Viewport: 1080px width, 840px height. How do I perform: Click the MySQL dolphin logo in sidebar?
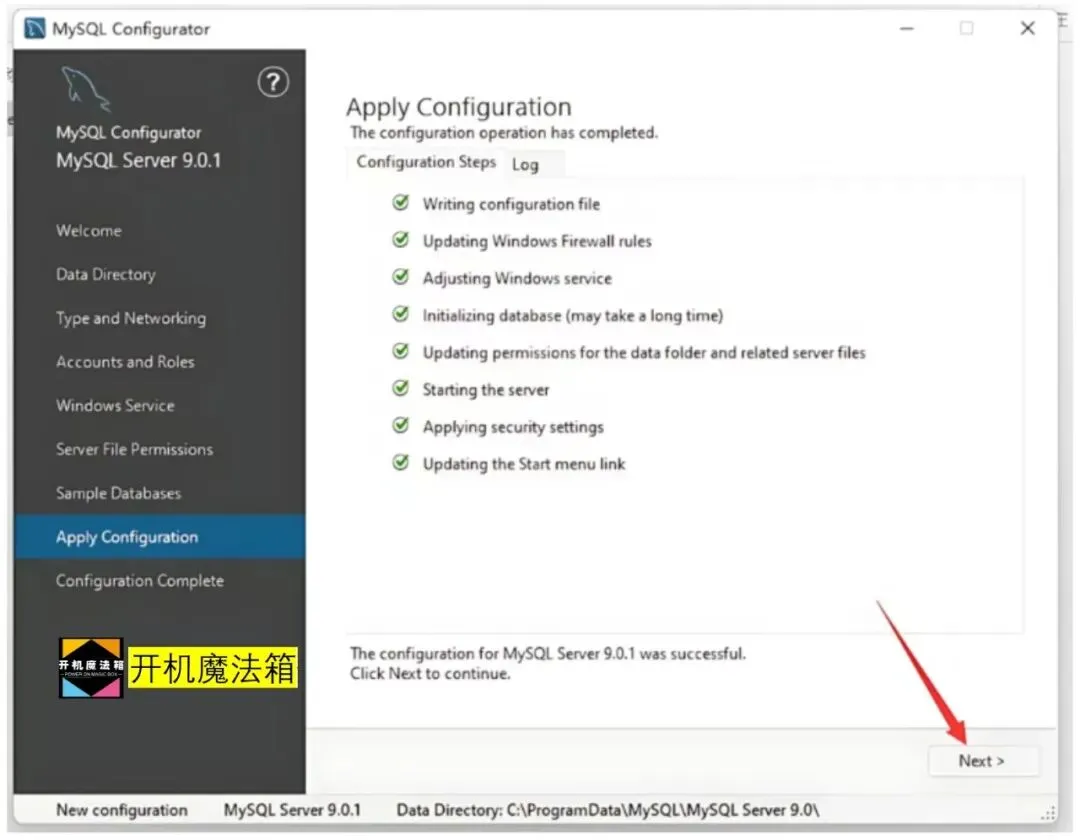point(85,89)
